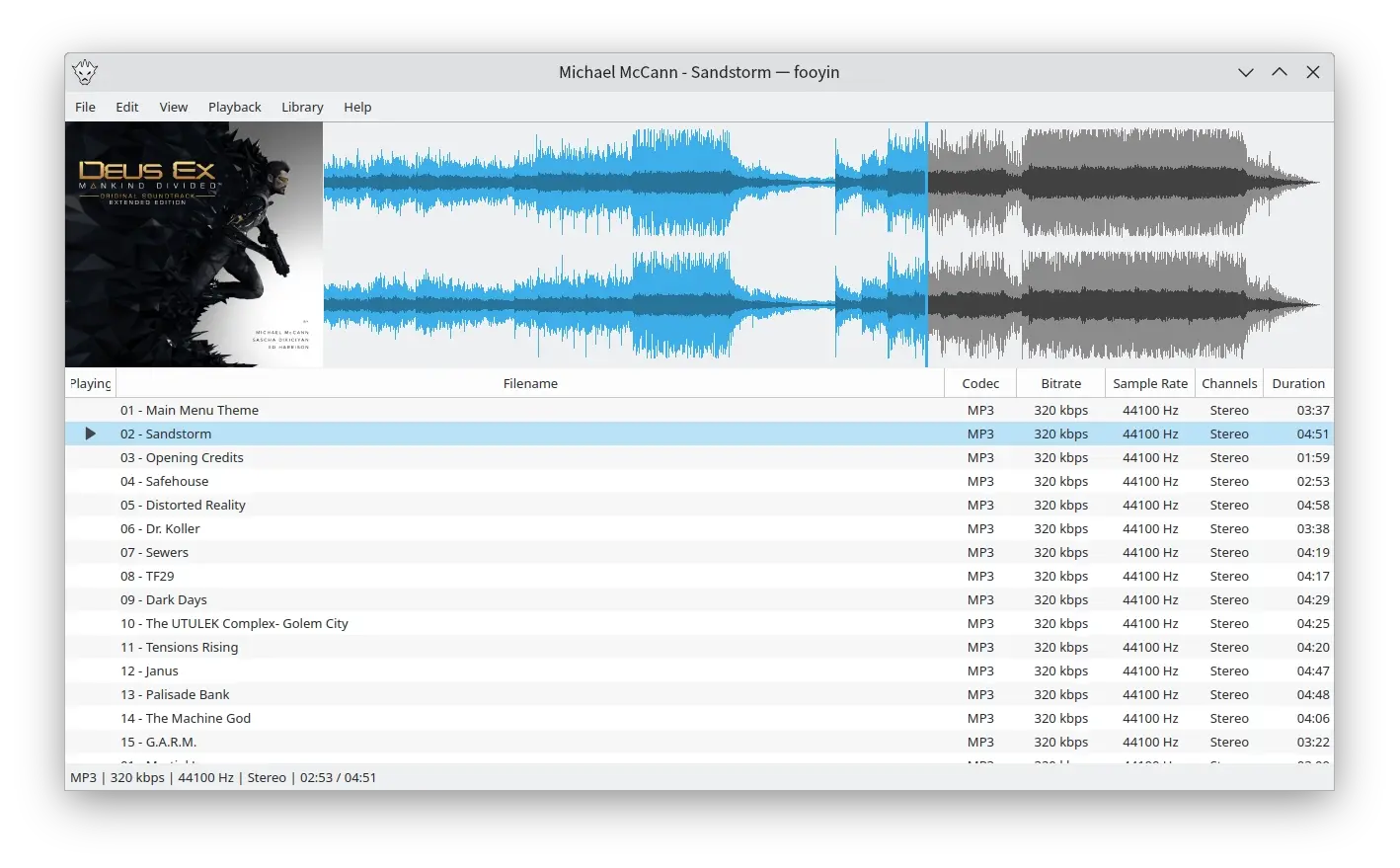Click the Bitrate column header
The width and height of the screenshot is (1400, 868).
(1060, 383)
